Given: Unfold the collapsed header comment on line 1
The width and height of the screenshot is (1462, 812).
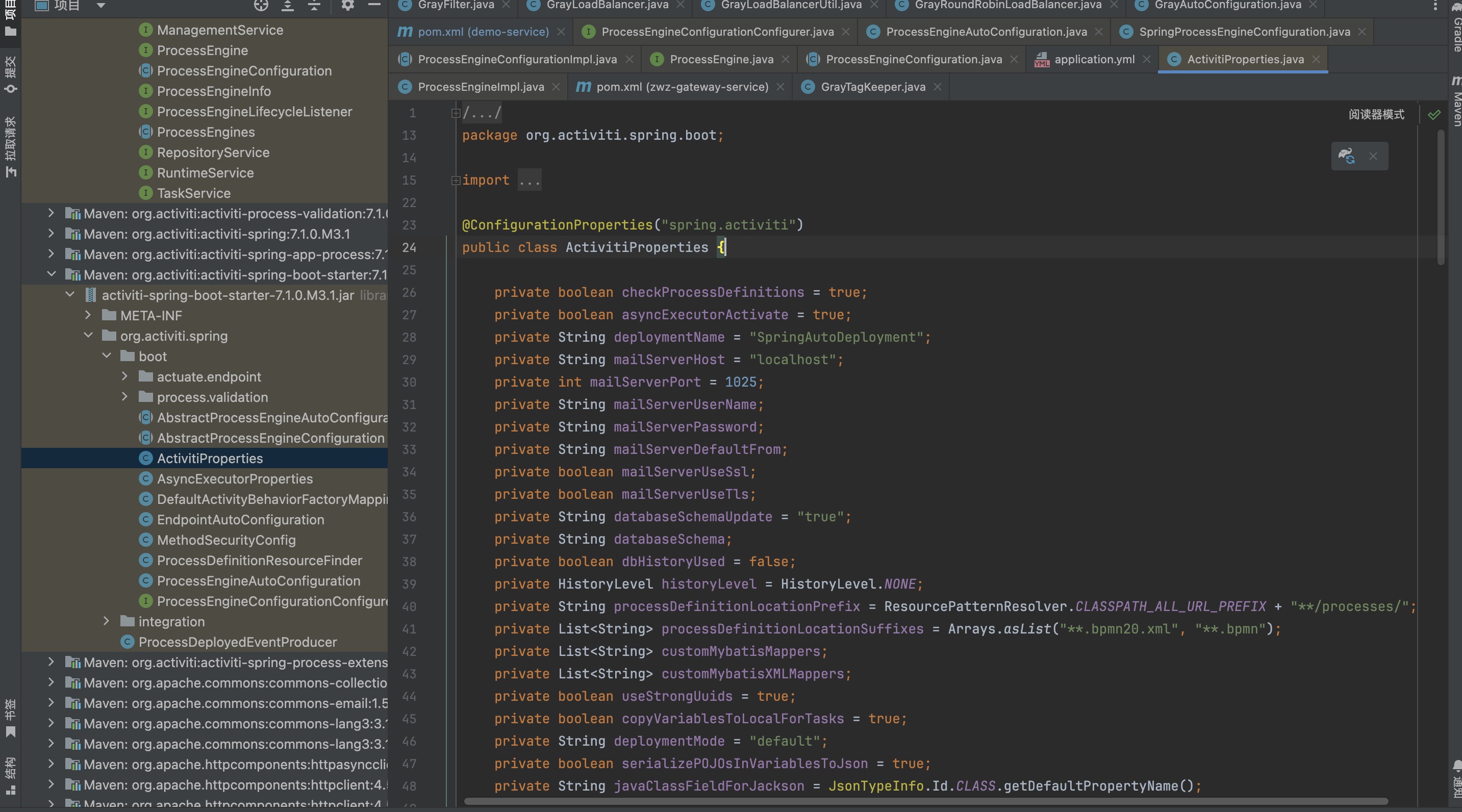Looking at the screenshot, I should pyautogui.click(x=455, y=114).
